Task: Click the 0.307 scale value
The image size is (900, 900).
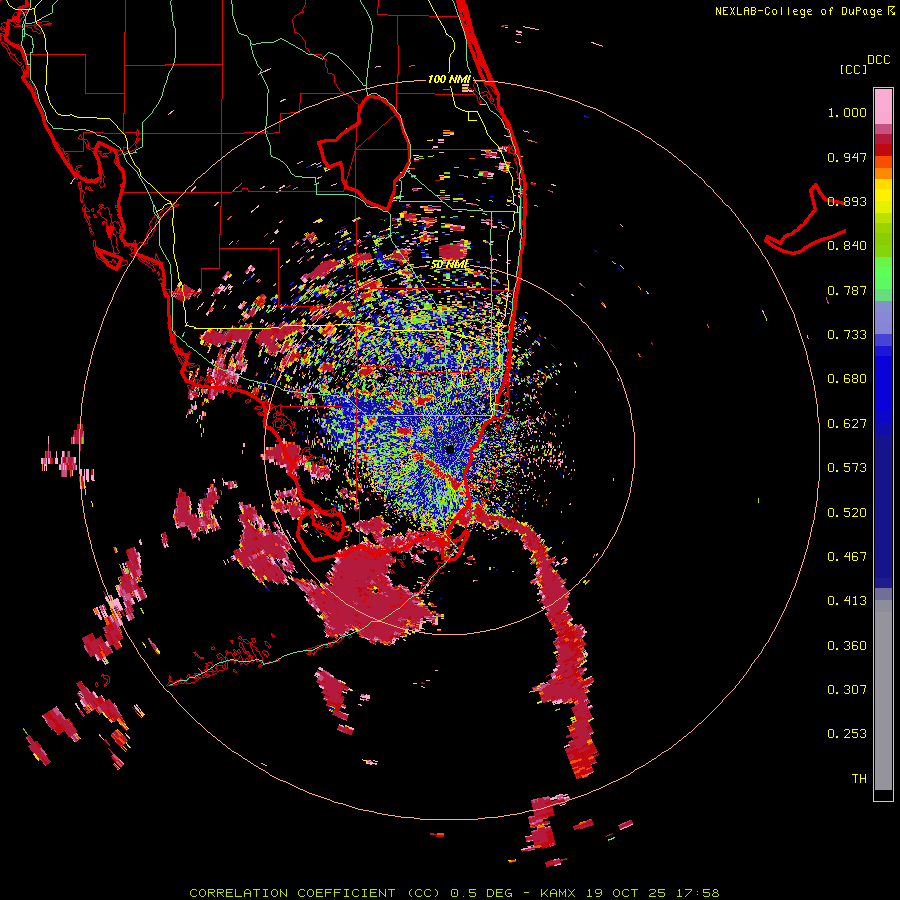Action: (847, 690)
